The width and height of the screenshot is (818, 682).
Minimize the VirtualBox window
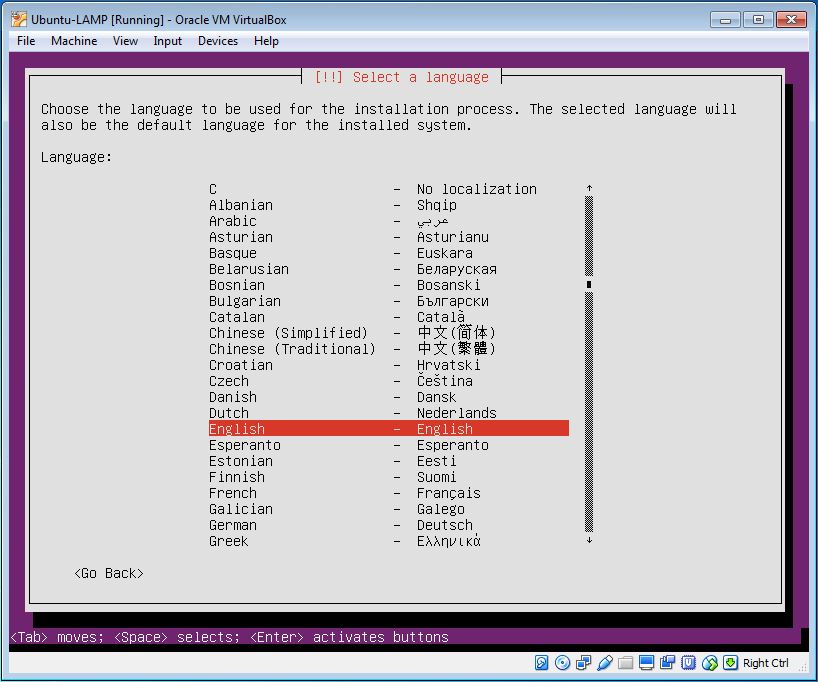click(x=725, y=20)
